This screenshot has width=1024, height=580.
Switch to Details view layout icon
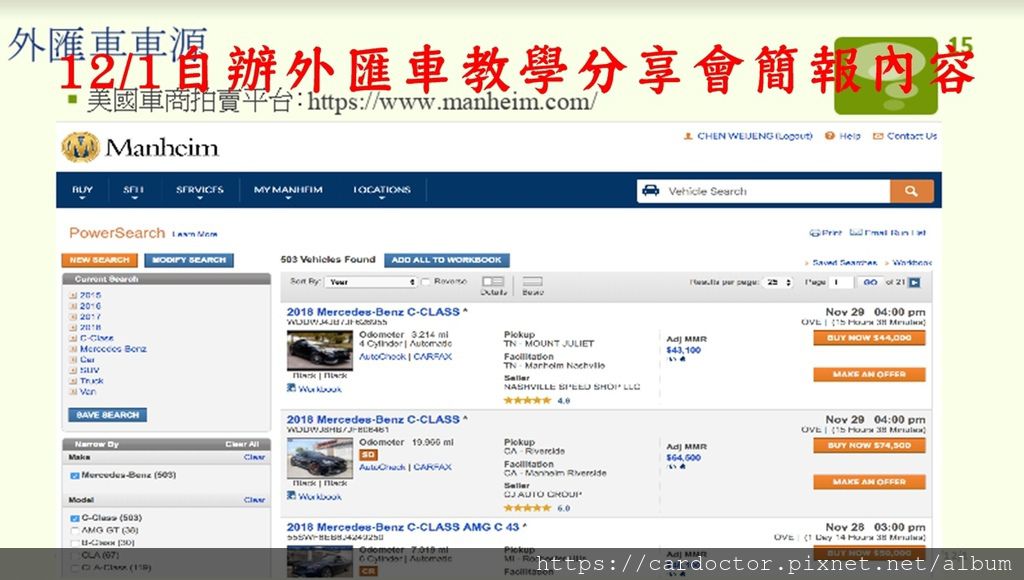(x=493, y=282)
